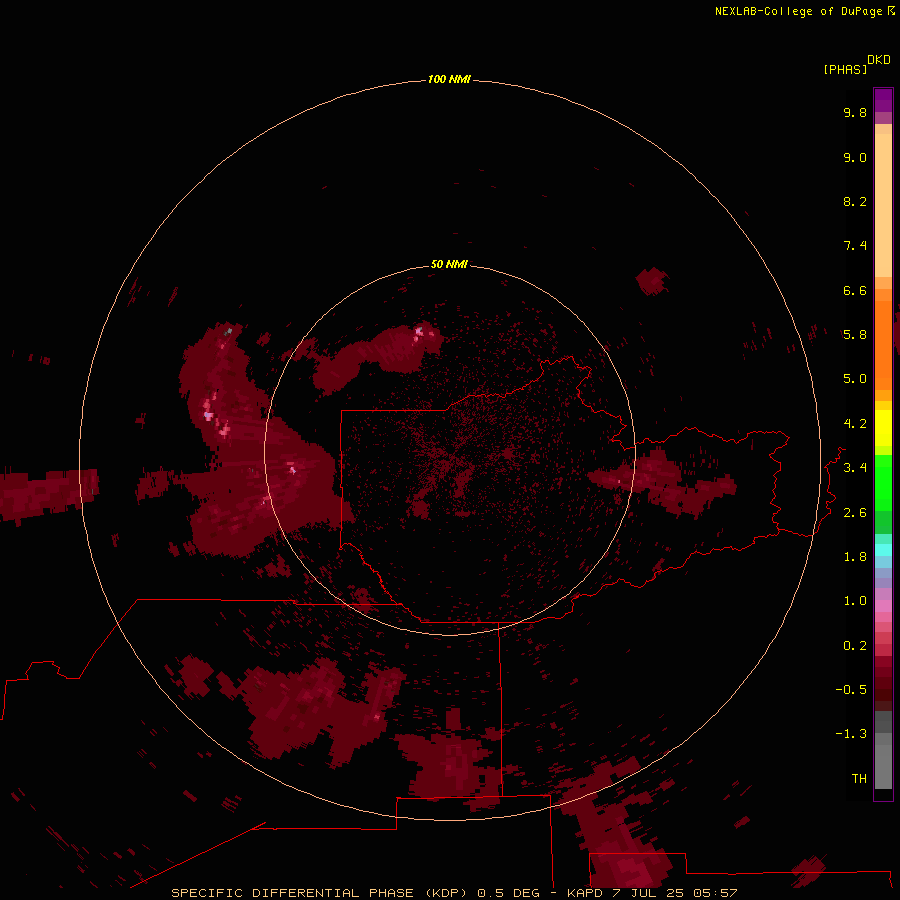This screenshot has height=900, width=900.
Task: Click the TH legend label
Action: pos(859,778)
